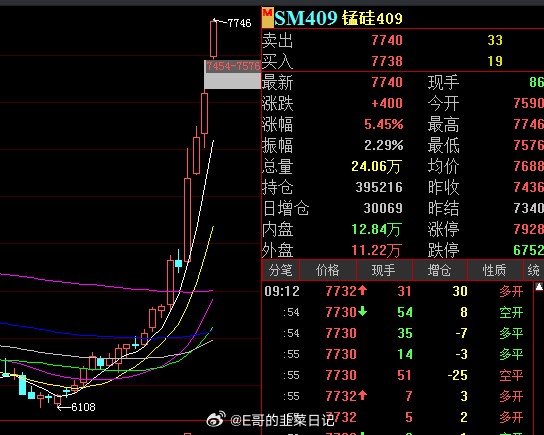The image size is (544, 435).
Task: Select the 09:12 tick row timestamp
Action: click(x=282, y=291)
